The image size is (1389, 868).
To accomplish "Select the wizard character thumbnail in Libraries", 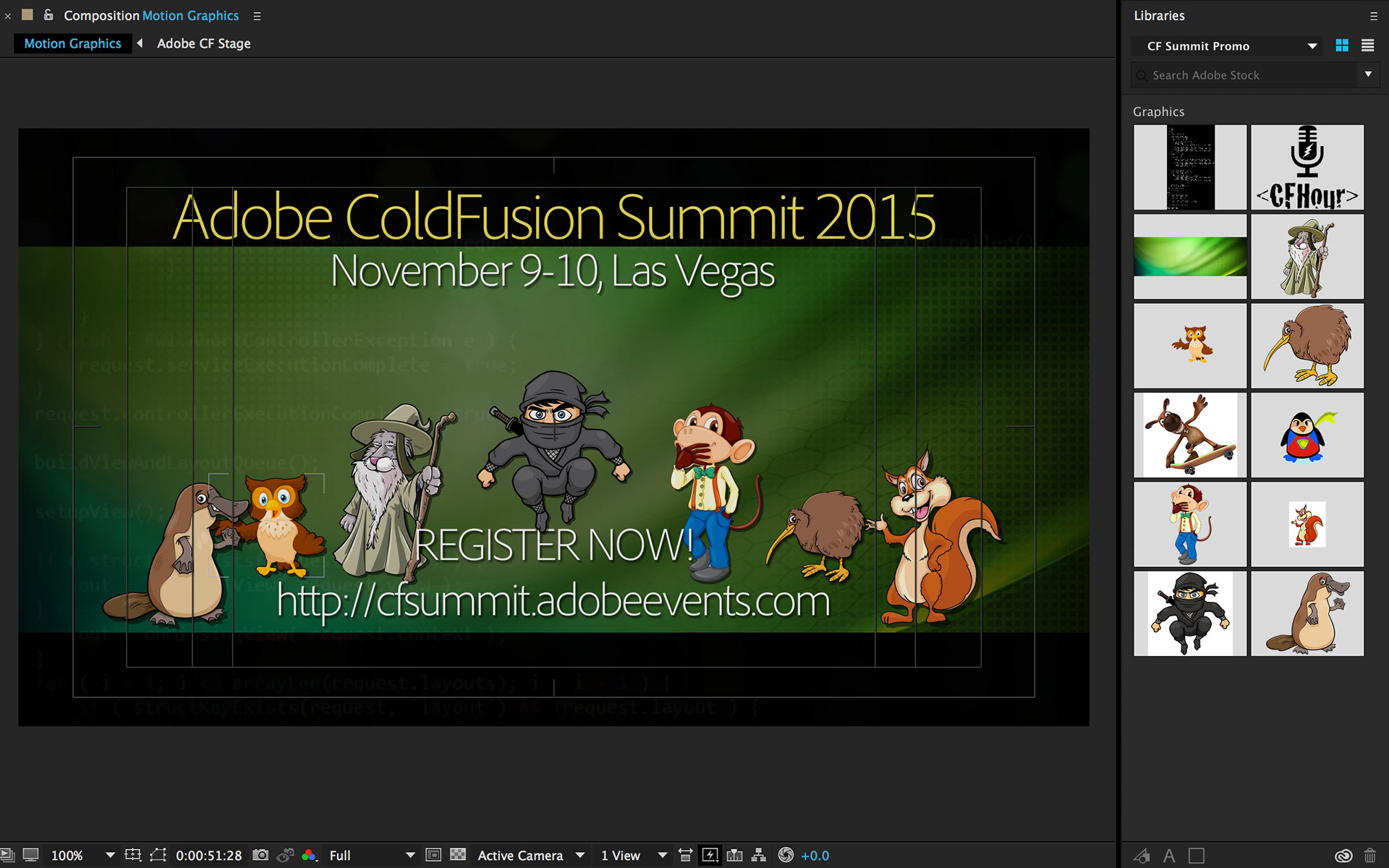I will tap(1307, 257).
